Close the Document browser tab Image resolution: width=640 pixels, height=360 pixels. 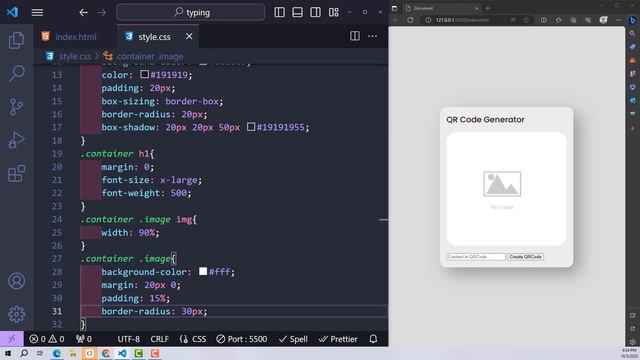(476, 8)
